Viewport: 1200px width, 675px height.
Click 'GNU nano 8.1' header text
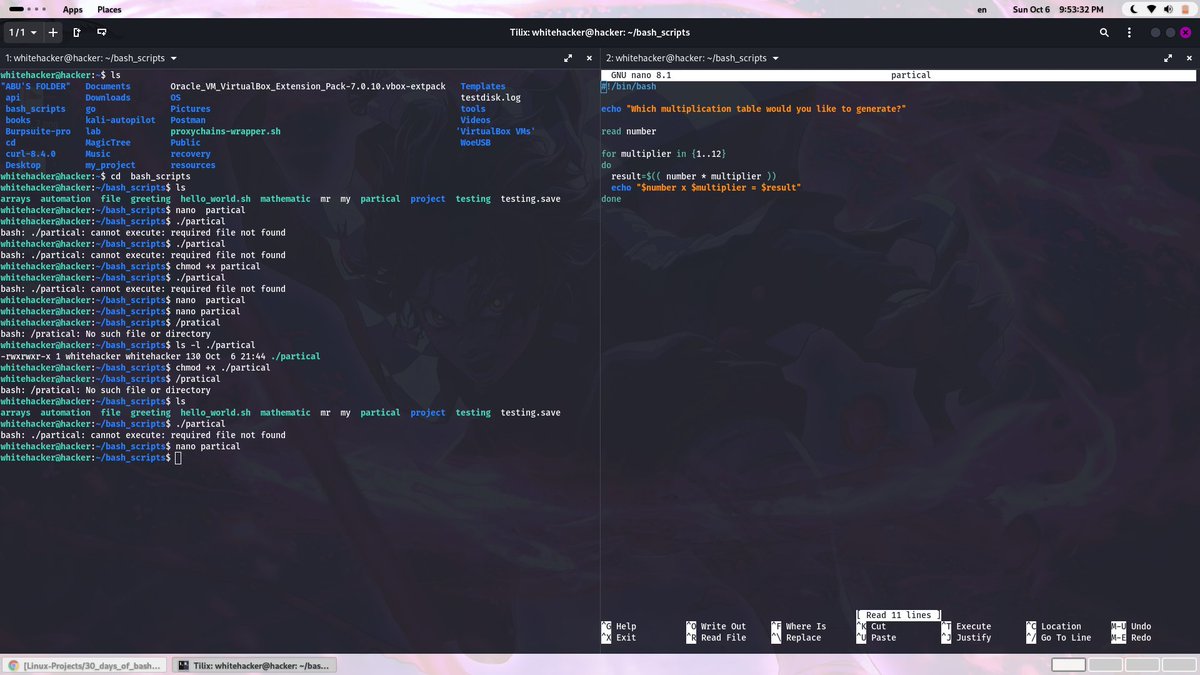click(641, 75)
